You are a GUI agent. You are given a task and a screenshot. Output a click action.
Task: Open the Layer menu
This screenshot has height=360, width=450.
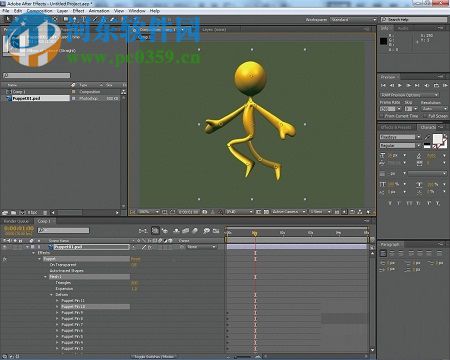tap(62, 11)
